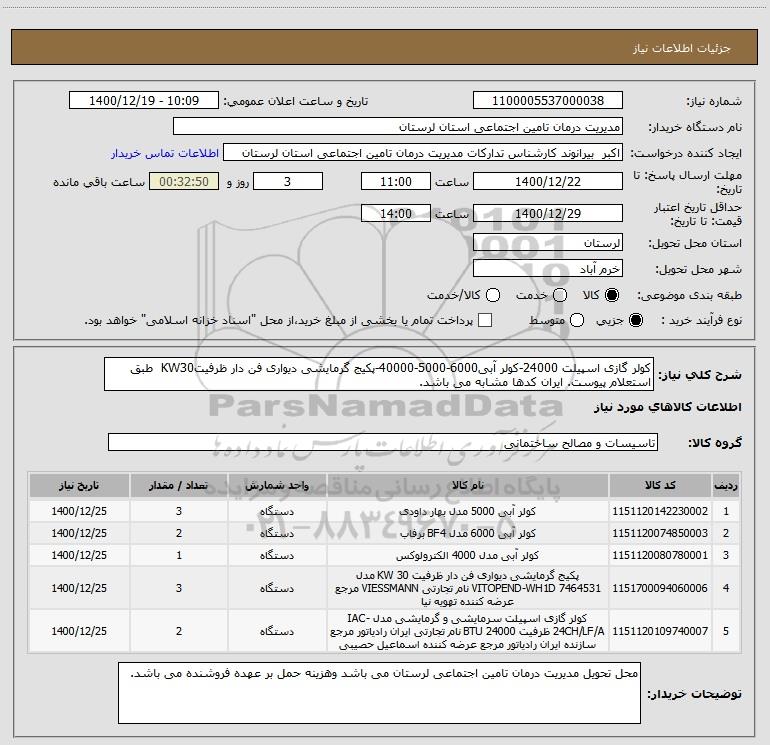Toggle the اسناد خزانه اسلامی payment checkbox
Viewport: 770px width, 745px height.
point(485,321)
